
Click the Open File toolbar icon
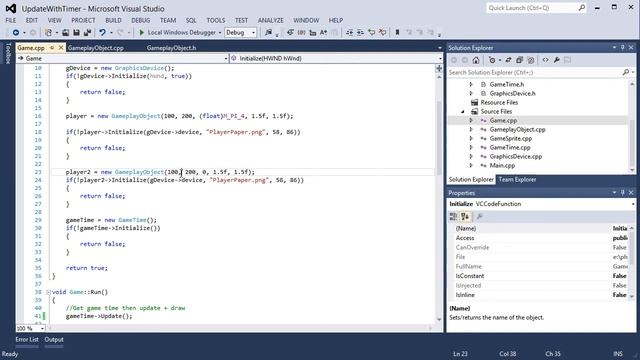(65, 33)
